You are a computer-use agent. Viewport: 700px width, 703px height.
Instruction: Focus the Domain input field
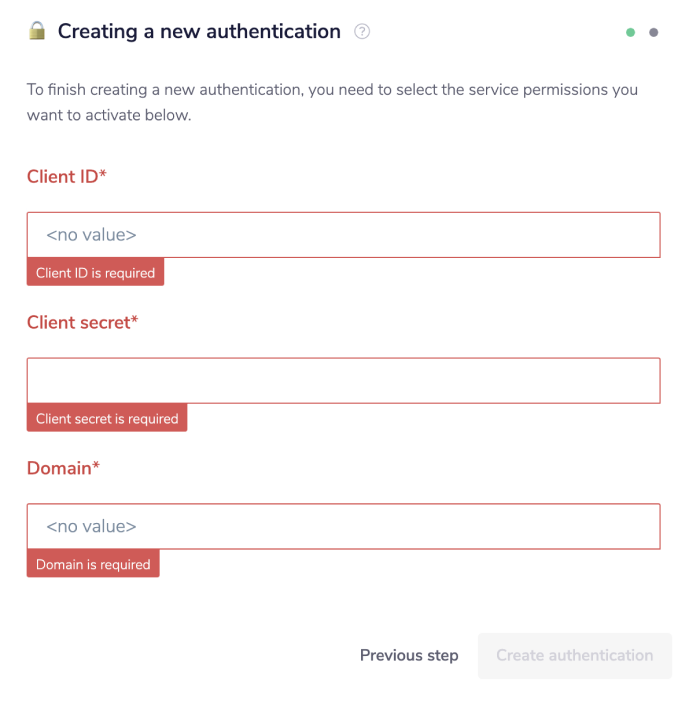click(343, 526)
